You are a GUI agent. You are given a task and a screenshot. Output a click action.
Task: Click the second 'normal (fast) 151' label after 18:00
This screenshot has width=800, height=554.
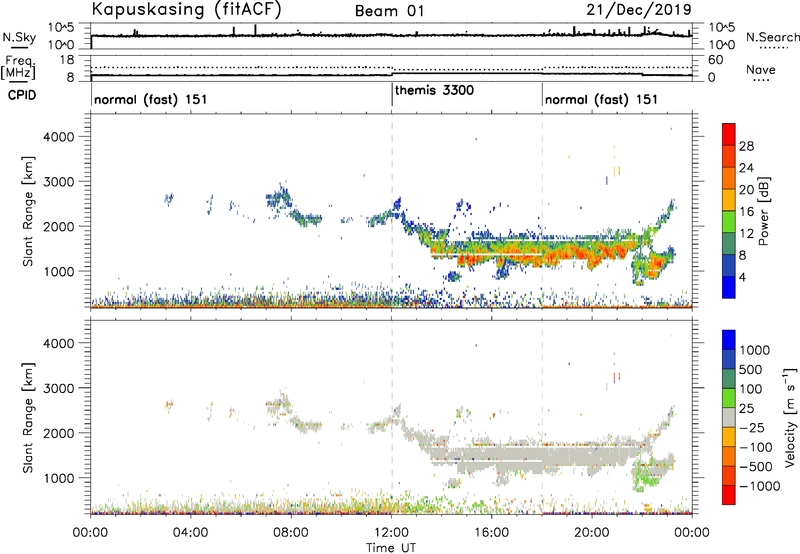[602, 99]
